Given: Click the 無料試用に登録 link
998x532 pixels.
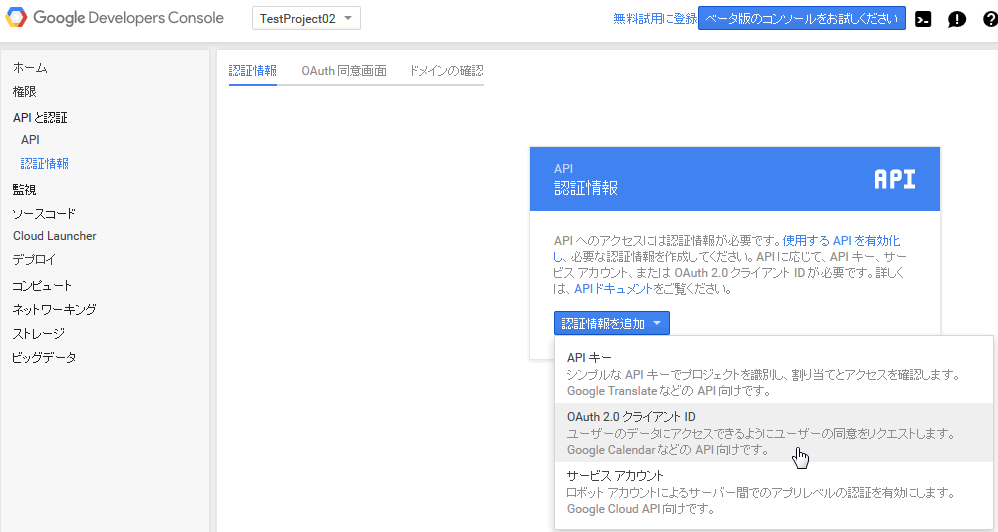Looking at the screenshot, I should pyautogui.click(x=655, y=19).
